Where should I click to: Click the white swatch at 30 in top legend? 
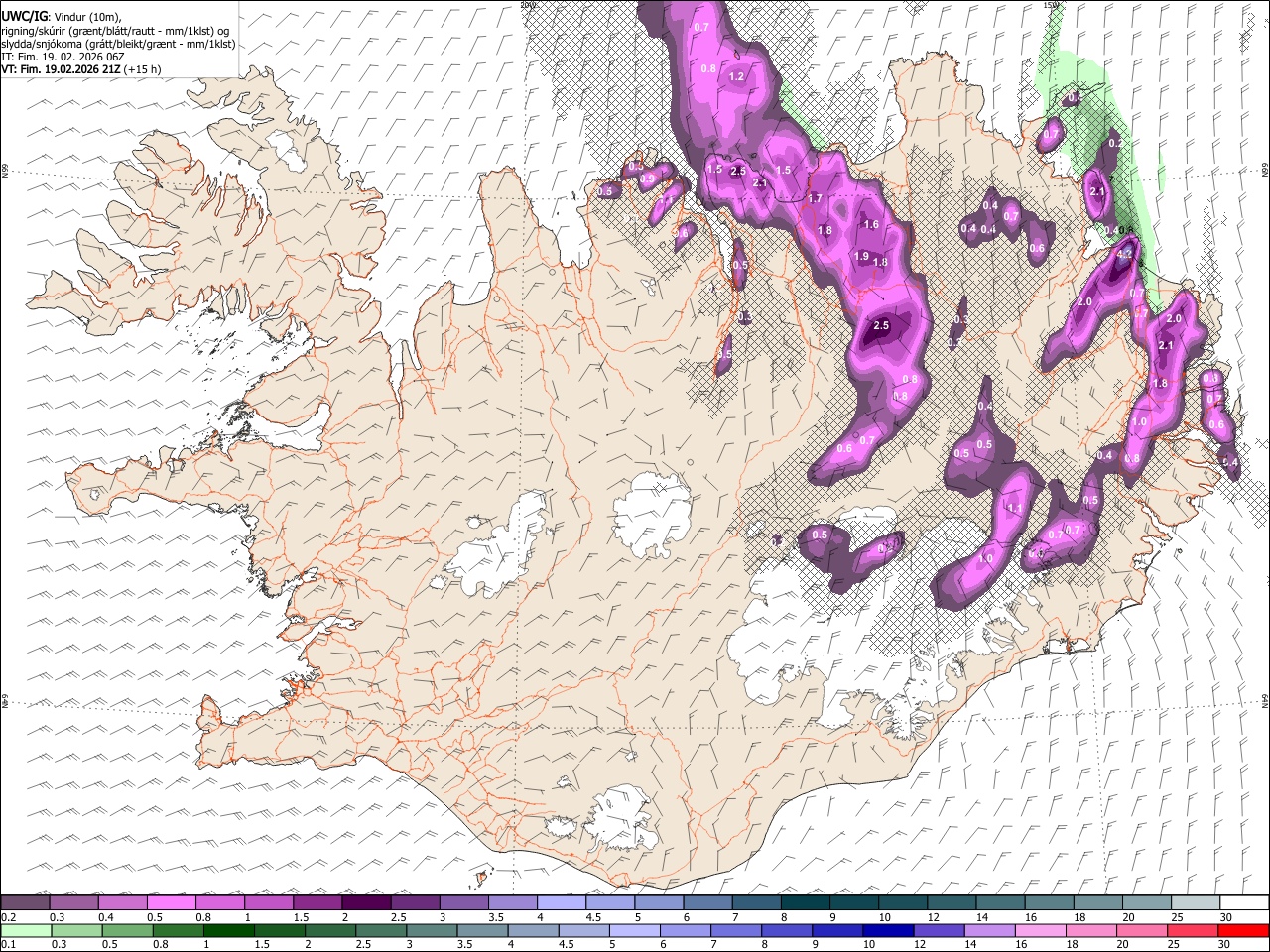(1243, 902)
